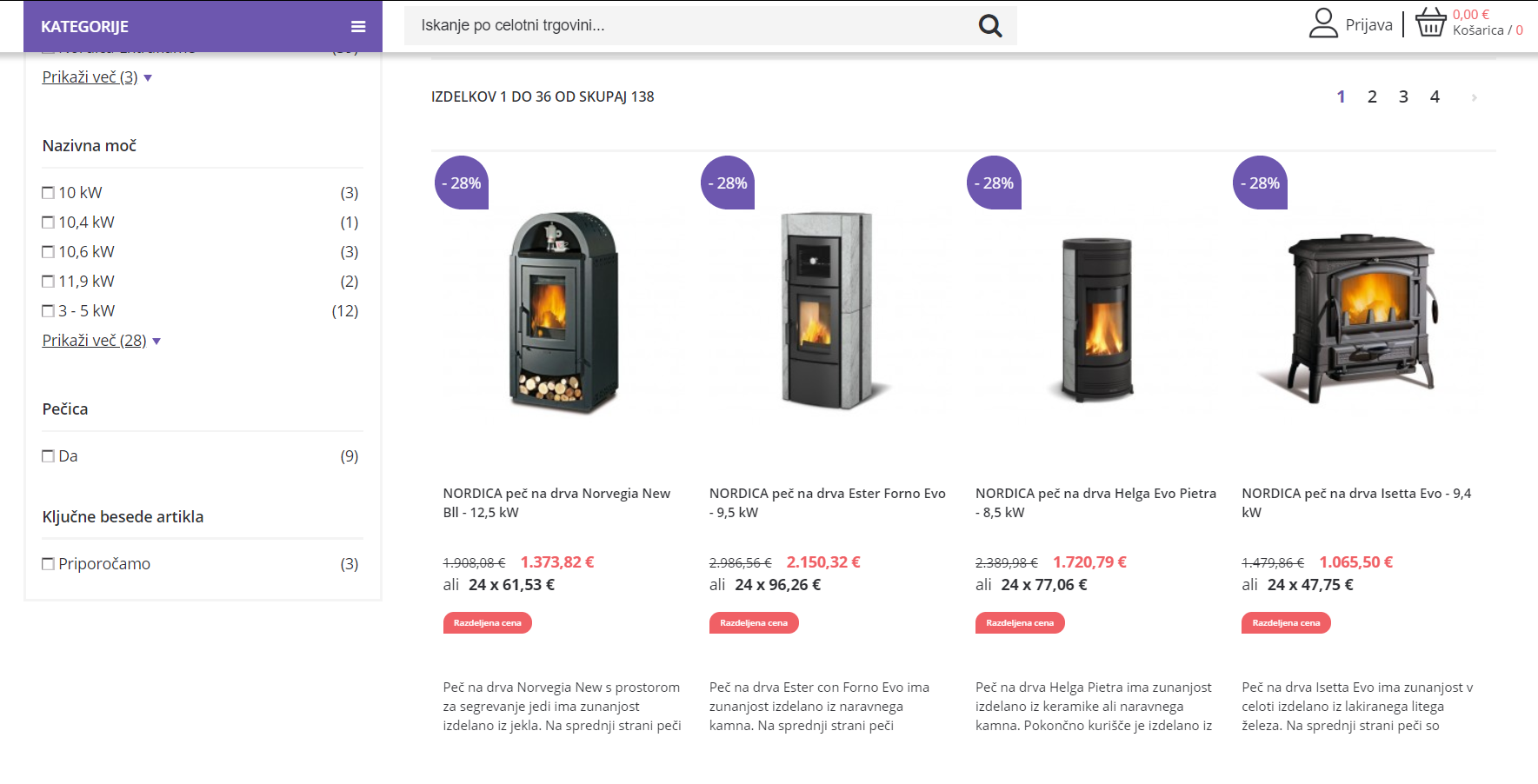Click the Isetta Evo stove image
The width and height of the screenshot is (1538, 784).
(1363, 316)
